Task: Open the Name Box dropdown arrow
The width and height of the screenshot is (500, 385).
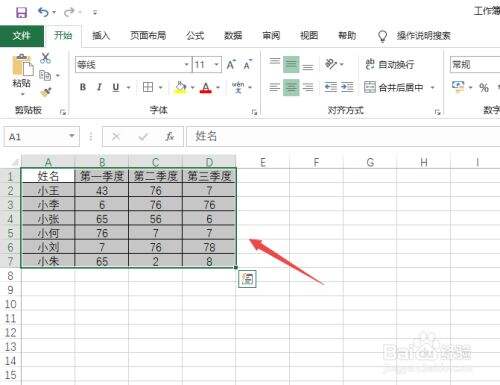Action: tap(72, 136)
